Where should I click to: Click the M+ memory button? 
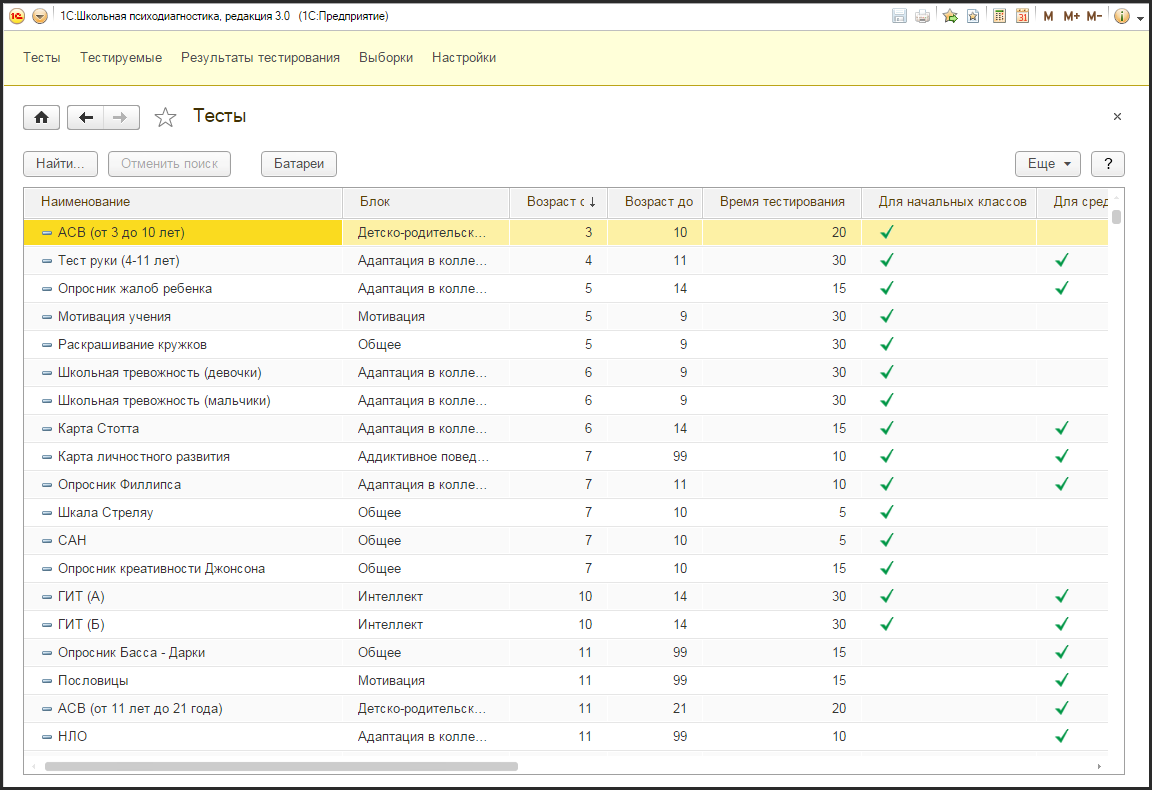tap(1071, 16)
